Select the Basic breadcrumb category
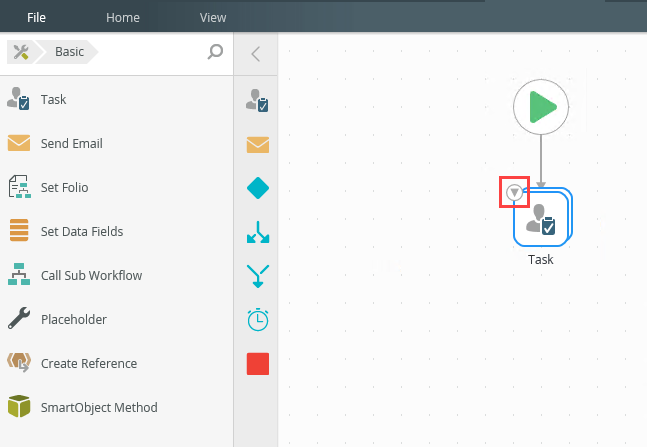The image size is (647, 447). 69,52
